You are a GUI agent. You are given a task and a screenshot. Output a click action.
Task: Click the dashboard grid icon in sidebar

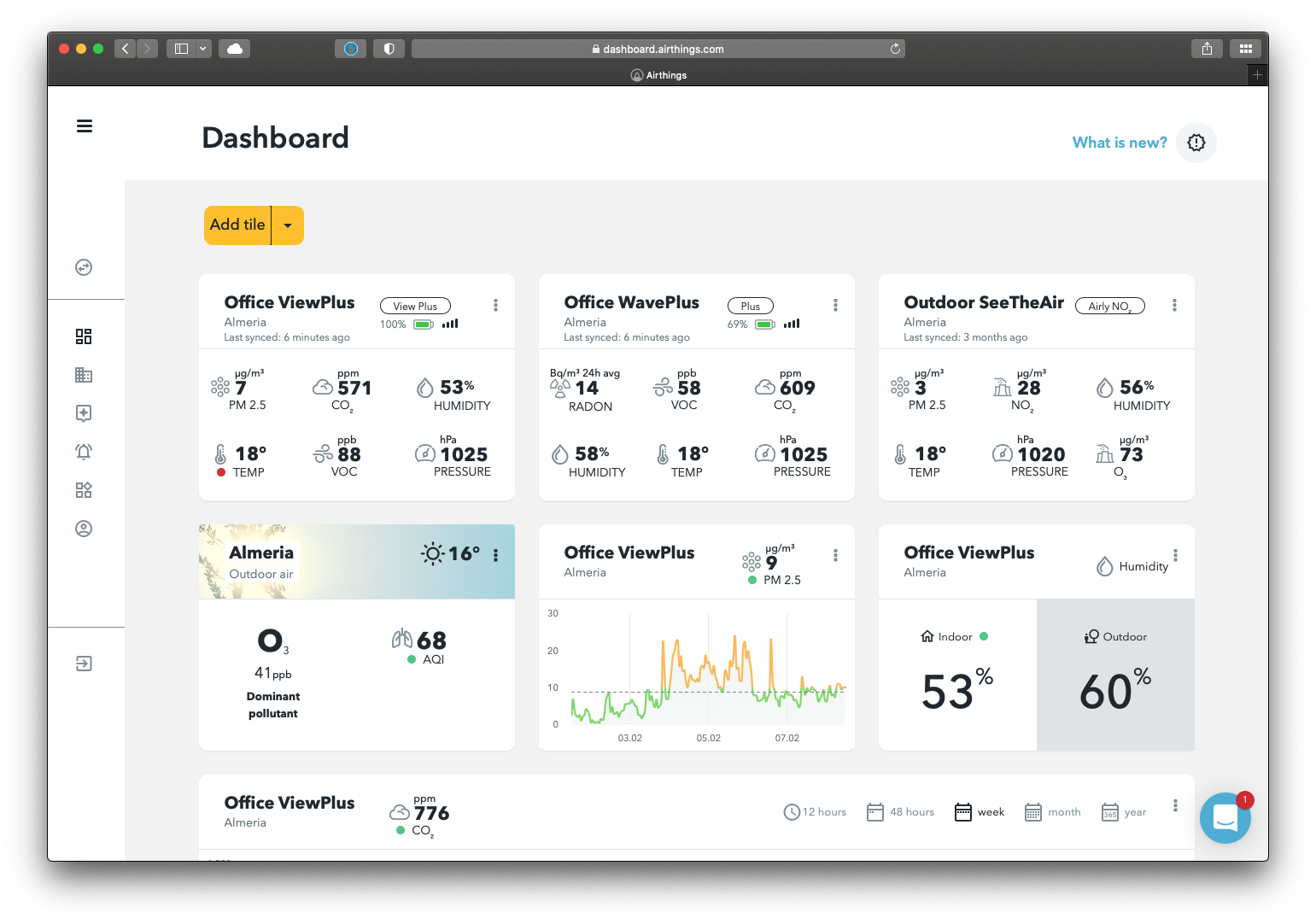point(84,336)
